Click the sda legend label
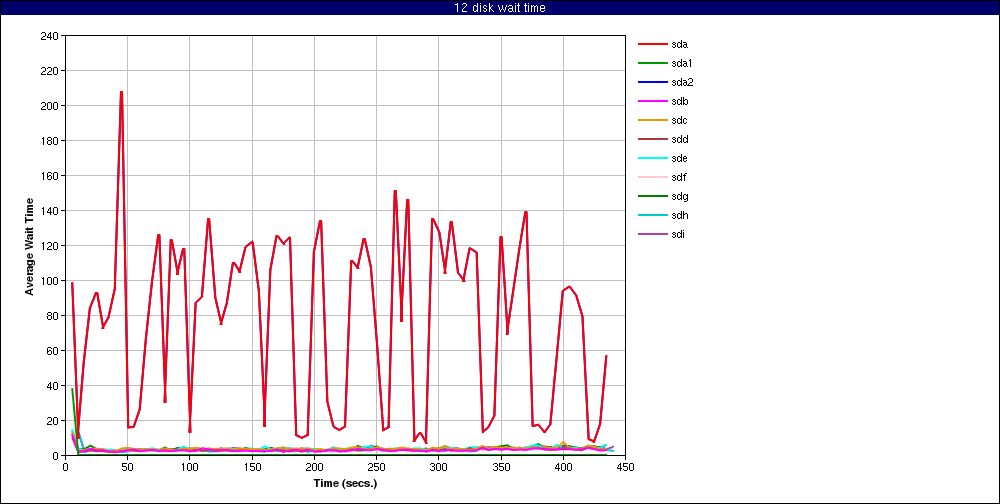This screenshot has height=504, width=1000. [x=679, y=45]
